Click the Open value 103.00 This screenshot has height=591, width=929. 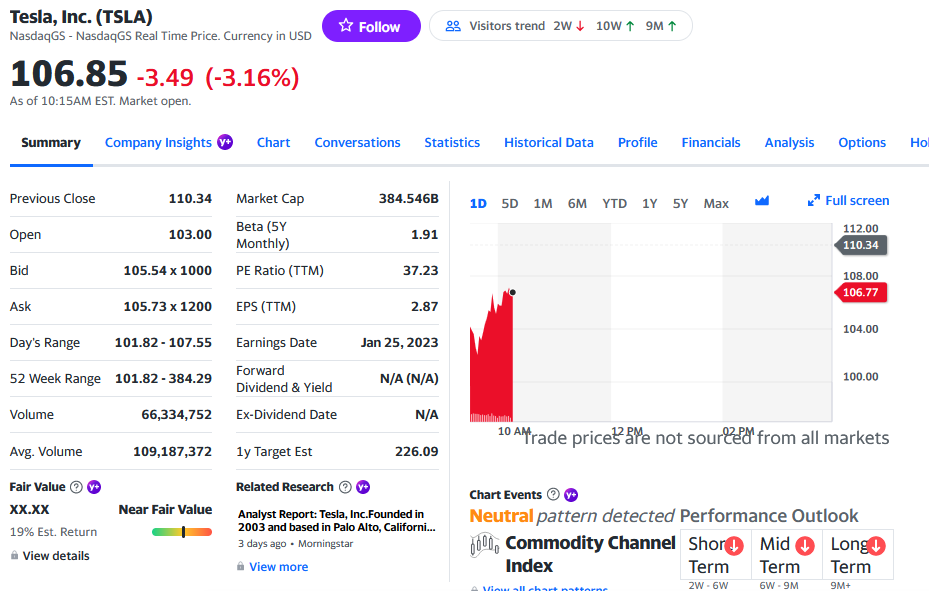tap(190, 235)
